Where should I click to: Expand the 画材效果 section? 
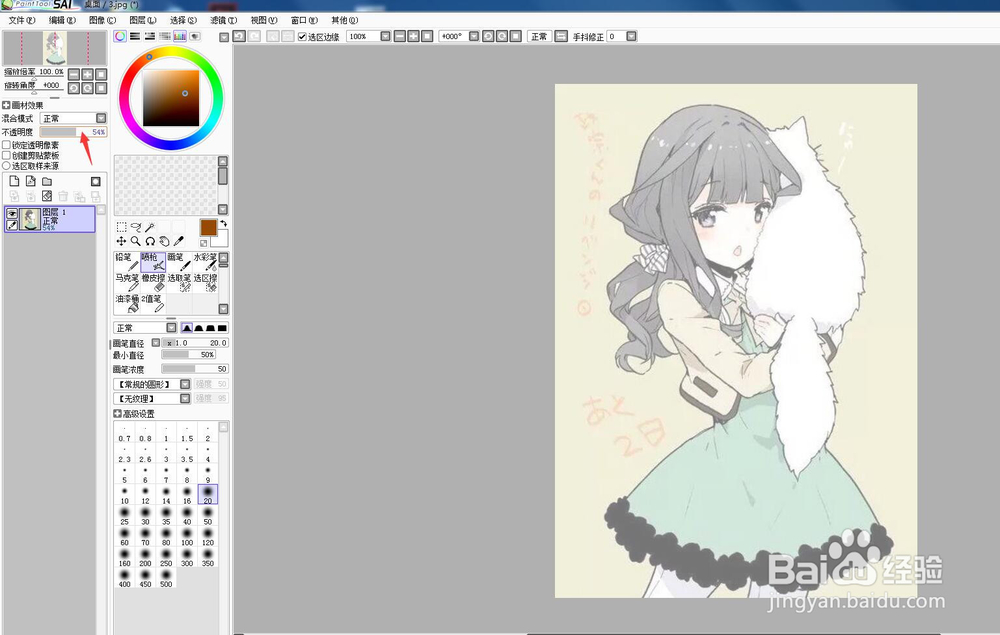6,105
